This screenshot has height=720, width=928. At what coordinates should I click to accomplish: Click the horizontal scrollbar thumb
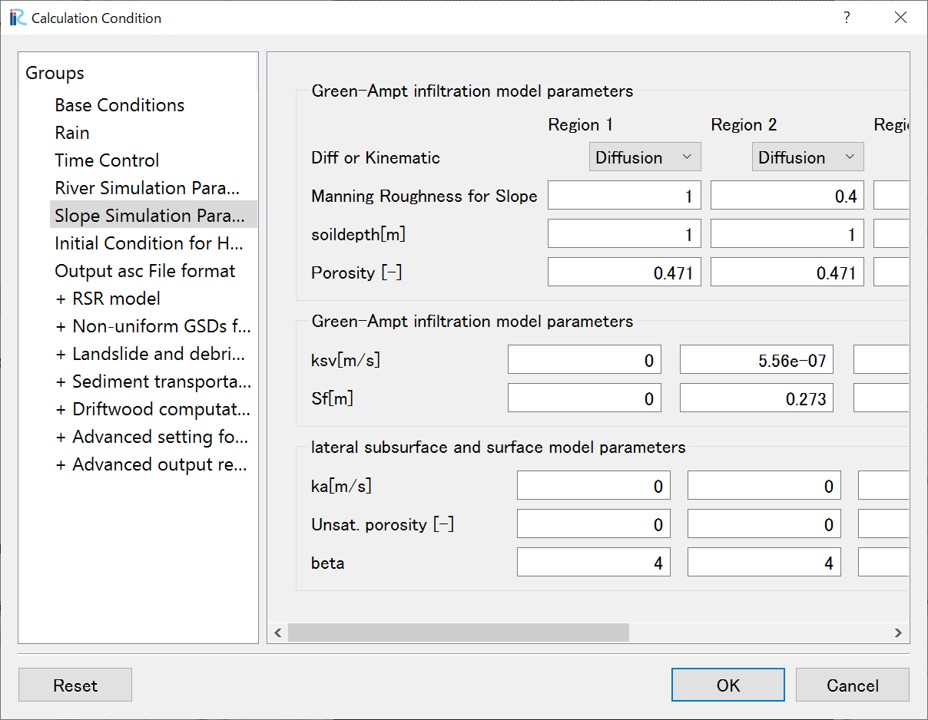pos(458,632)
